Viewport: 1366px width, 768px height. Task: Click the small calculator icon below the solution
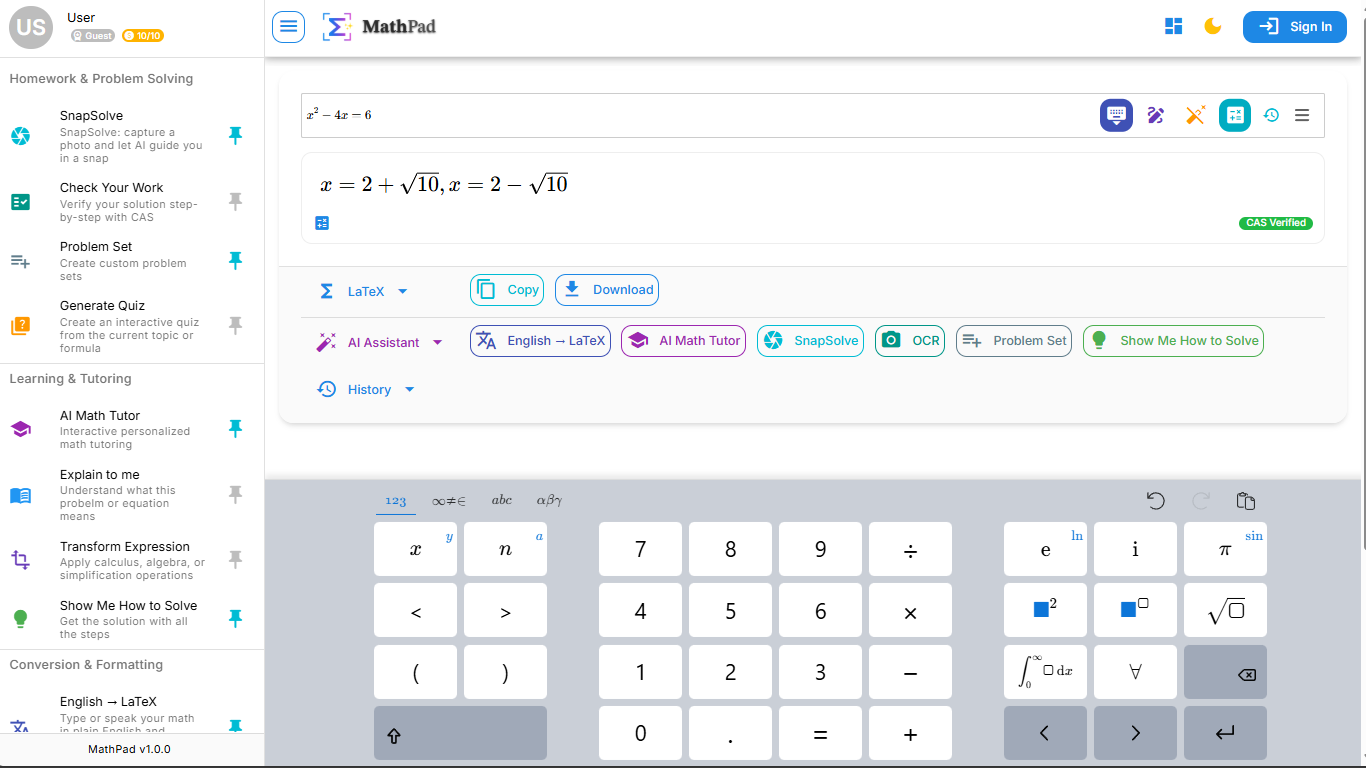coord(322,223)
